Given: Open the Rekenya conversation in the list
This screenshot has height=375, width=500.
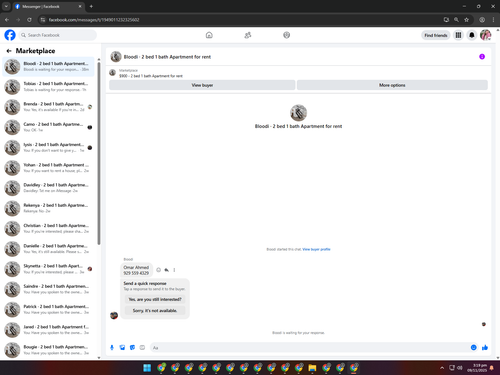Looking at the screenshot, I should pyautogui.click(x=49, y=208).
